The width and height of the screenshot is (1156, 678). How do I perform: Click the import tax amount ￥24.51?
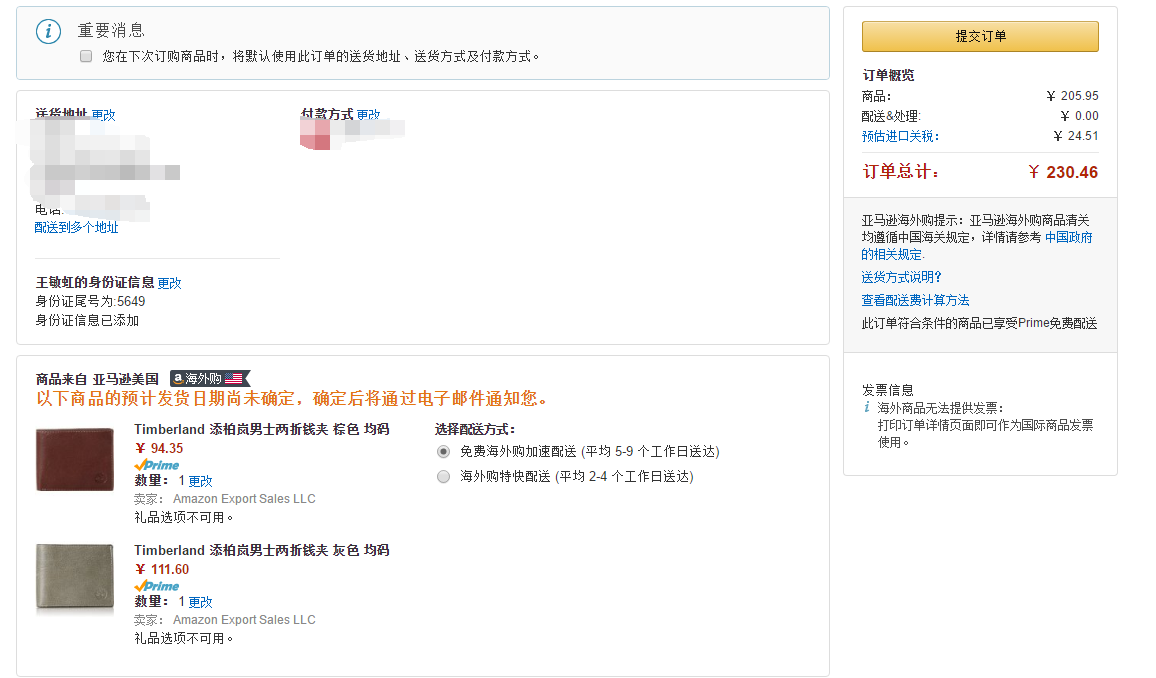pyautogui.click(x=1076, y=136)
